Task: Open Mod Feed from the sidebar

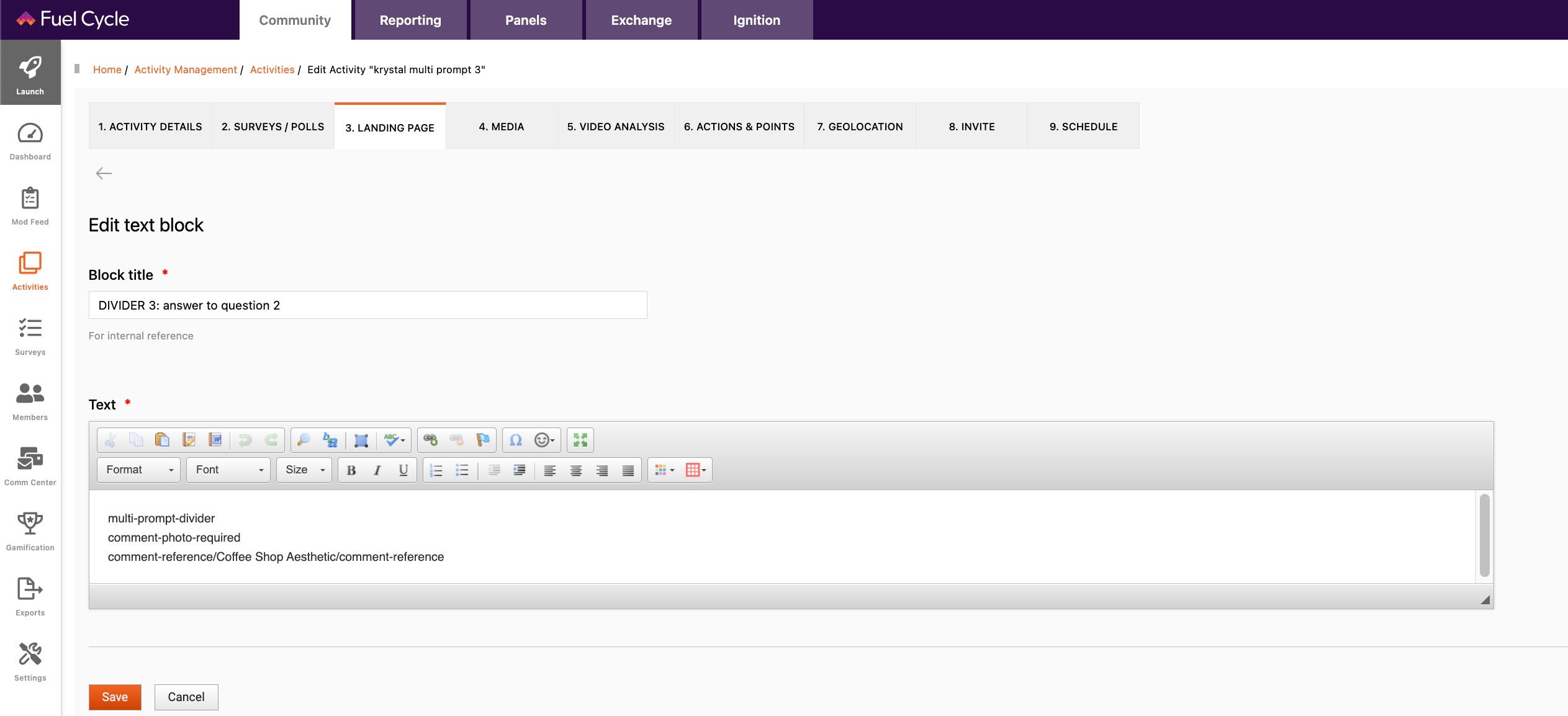Action: [30, 207]
